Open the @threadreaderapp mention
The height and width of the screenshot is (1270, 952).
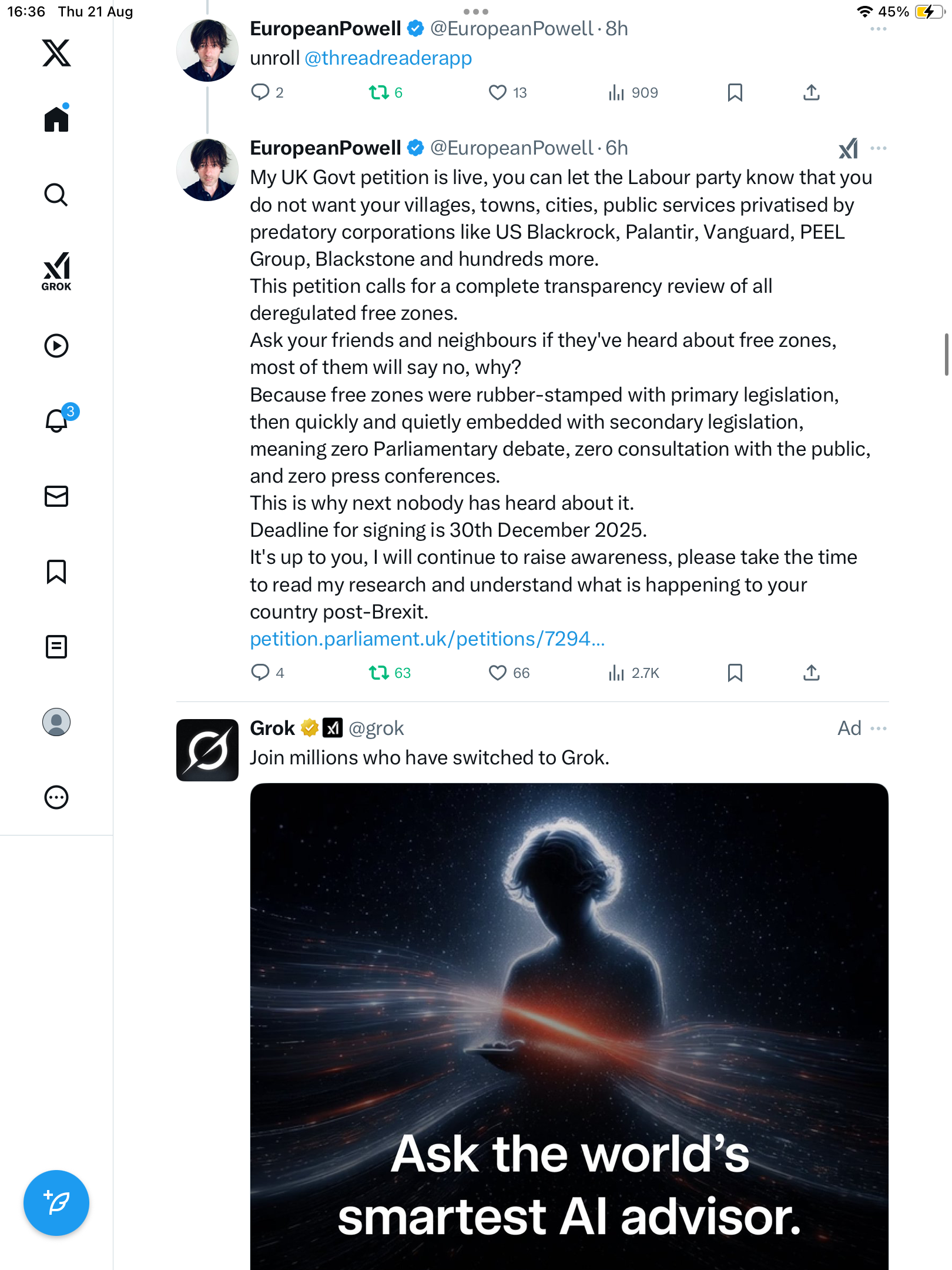point(388,58)
